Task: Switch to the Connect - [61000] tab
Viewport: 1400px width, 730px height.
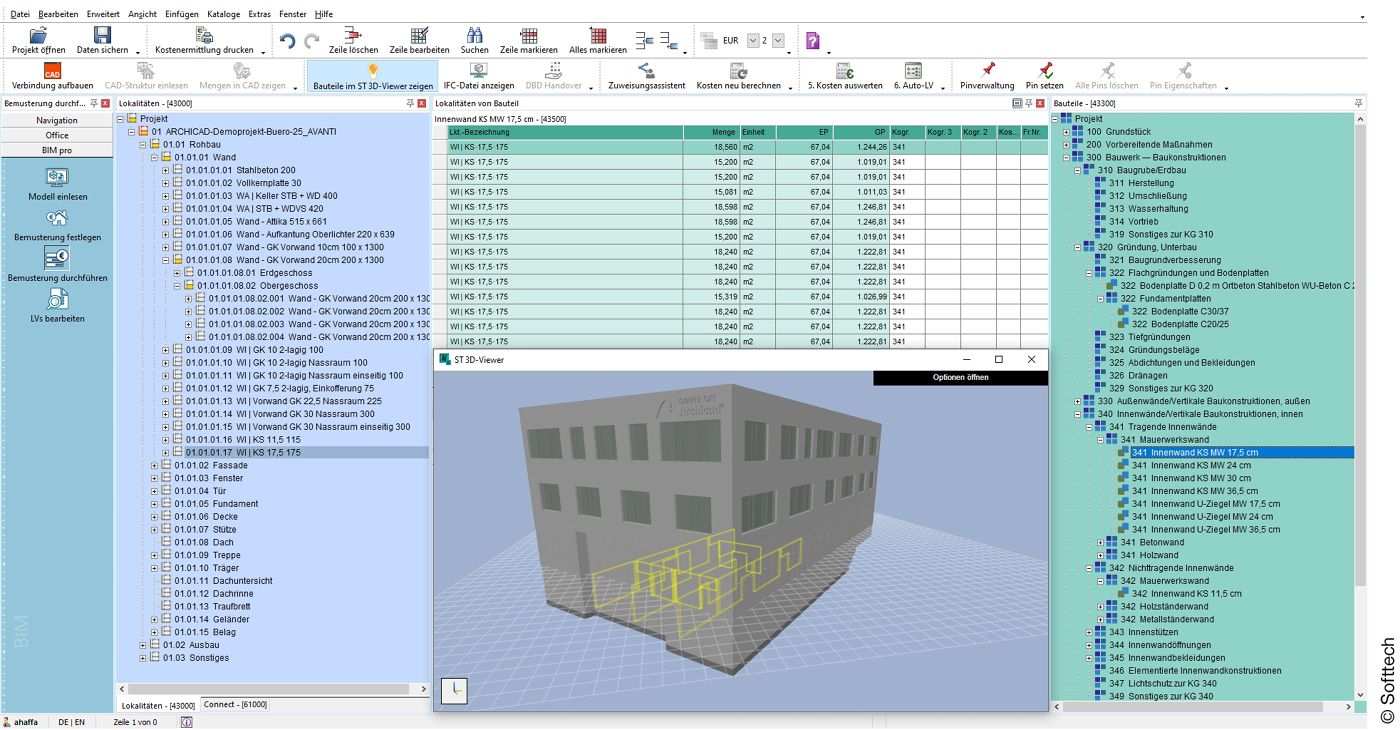Action: [235, 705]
